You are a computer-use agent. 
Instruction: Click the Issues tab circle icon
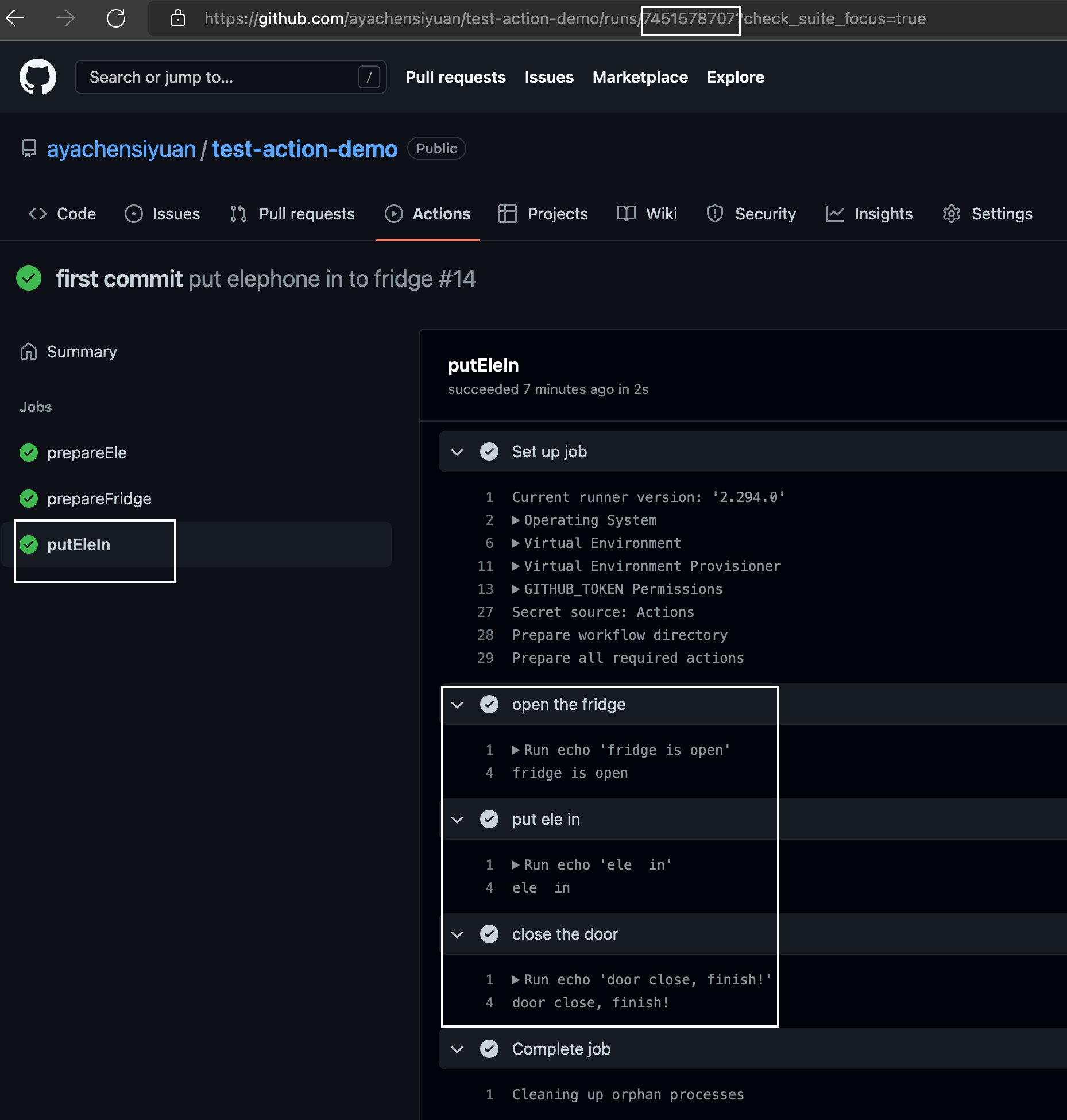(x=134, y=214)
